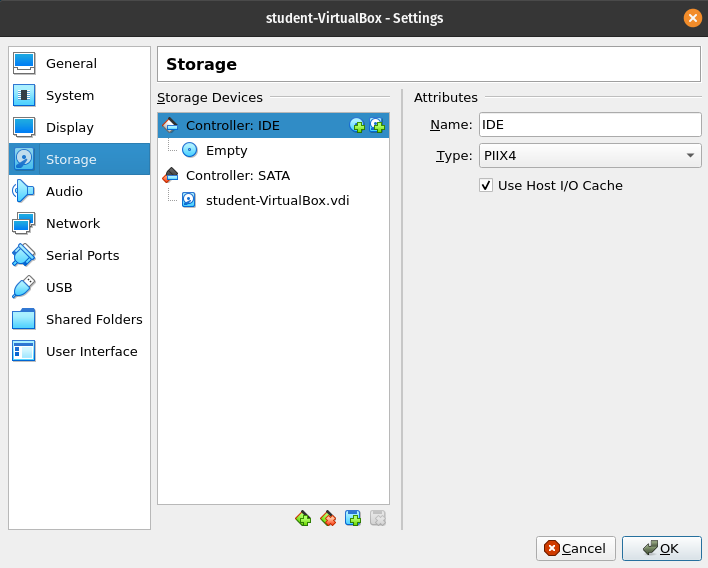Select the student-VirtualBox.vdi disk
Image resolution: width=708 pixels, height=568 pixels.
point(277,200)
